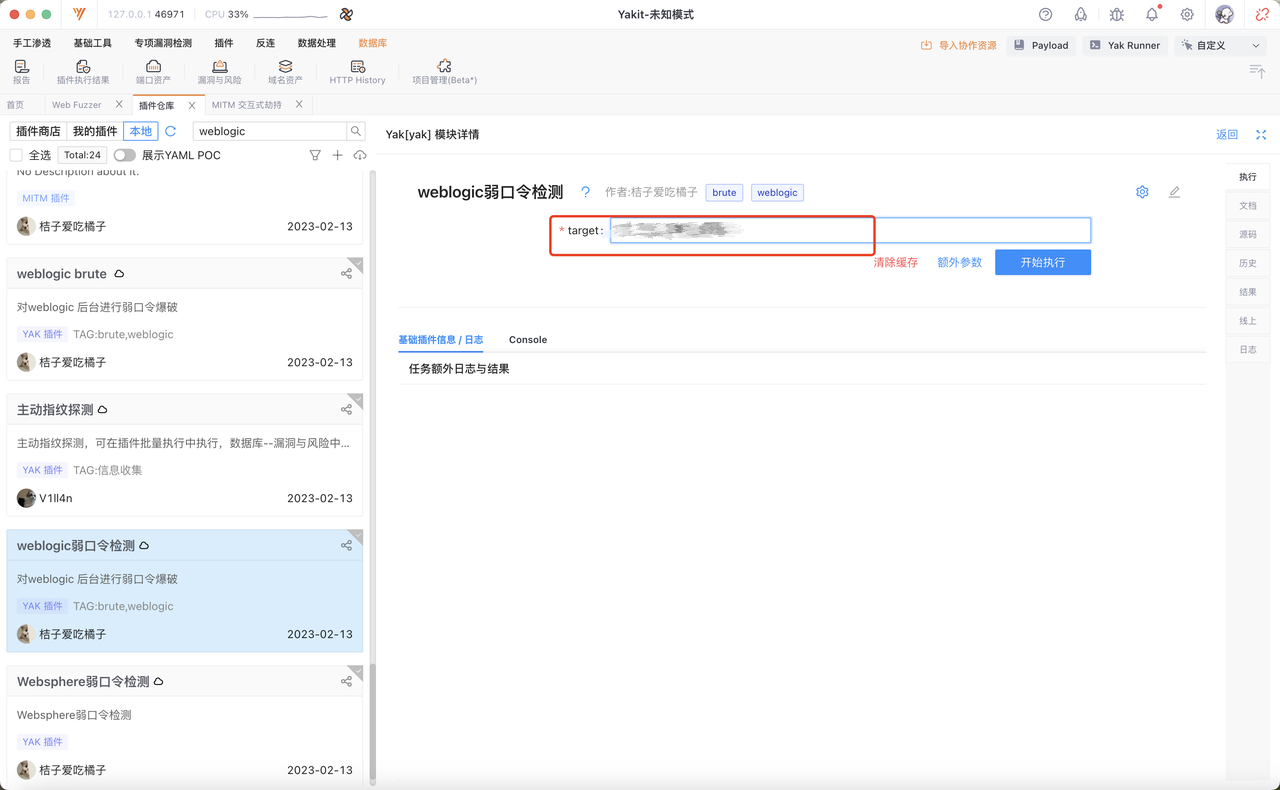Open 额外参数 link
1280x790 pixels.
959,262
